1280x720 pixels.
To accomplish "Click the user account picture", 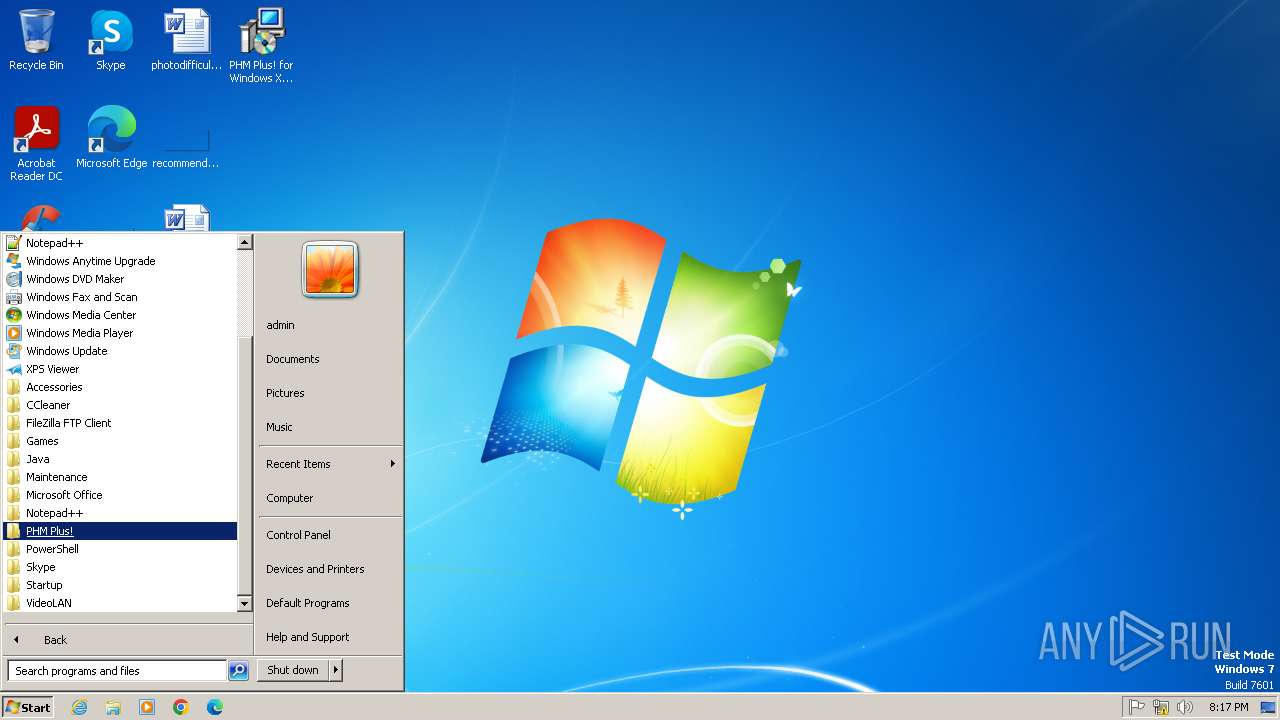I will click(330, 270).
